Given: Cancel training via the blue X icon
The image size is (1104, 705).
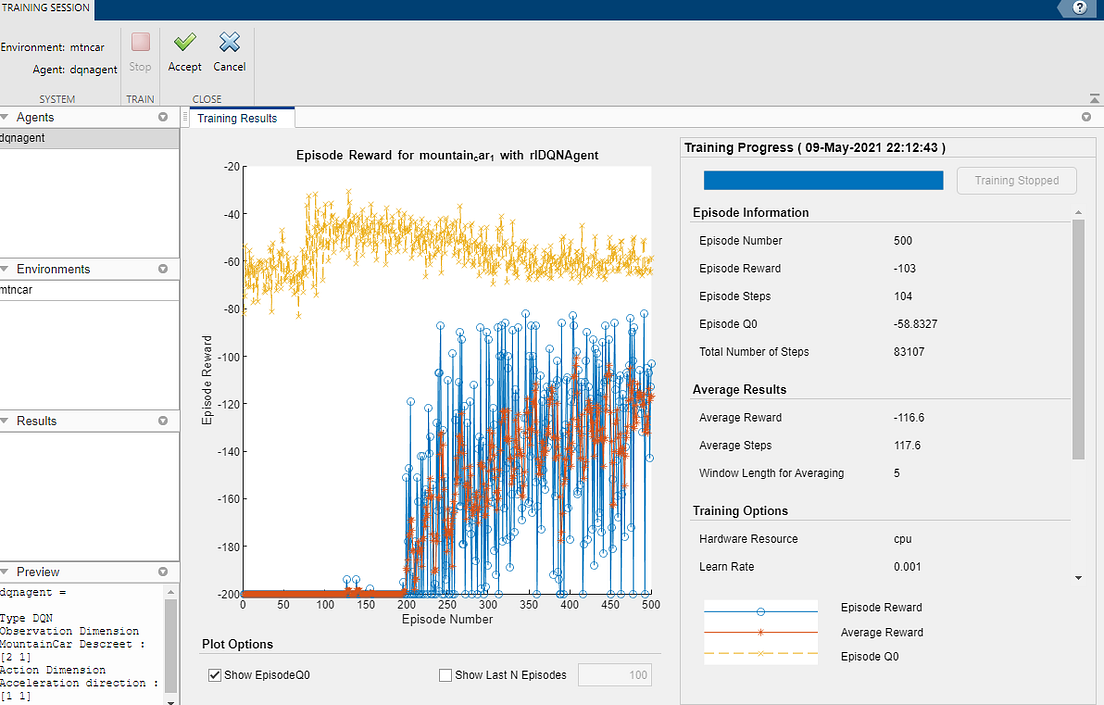Looking at the screenshot, I should click(229, 52).
